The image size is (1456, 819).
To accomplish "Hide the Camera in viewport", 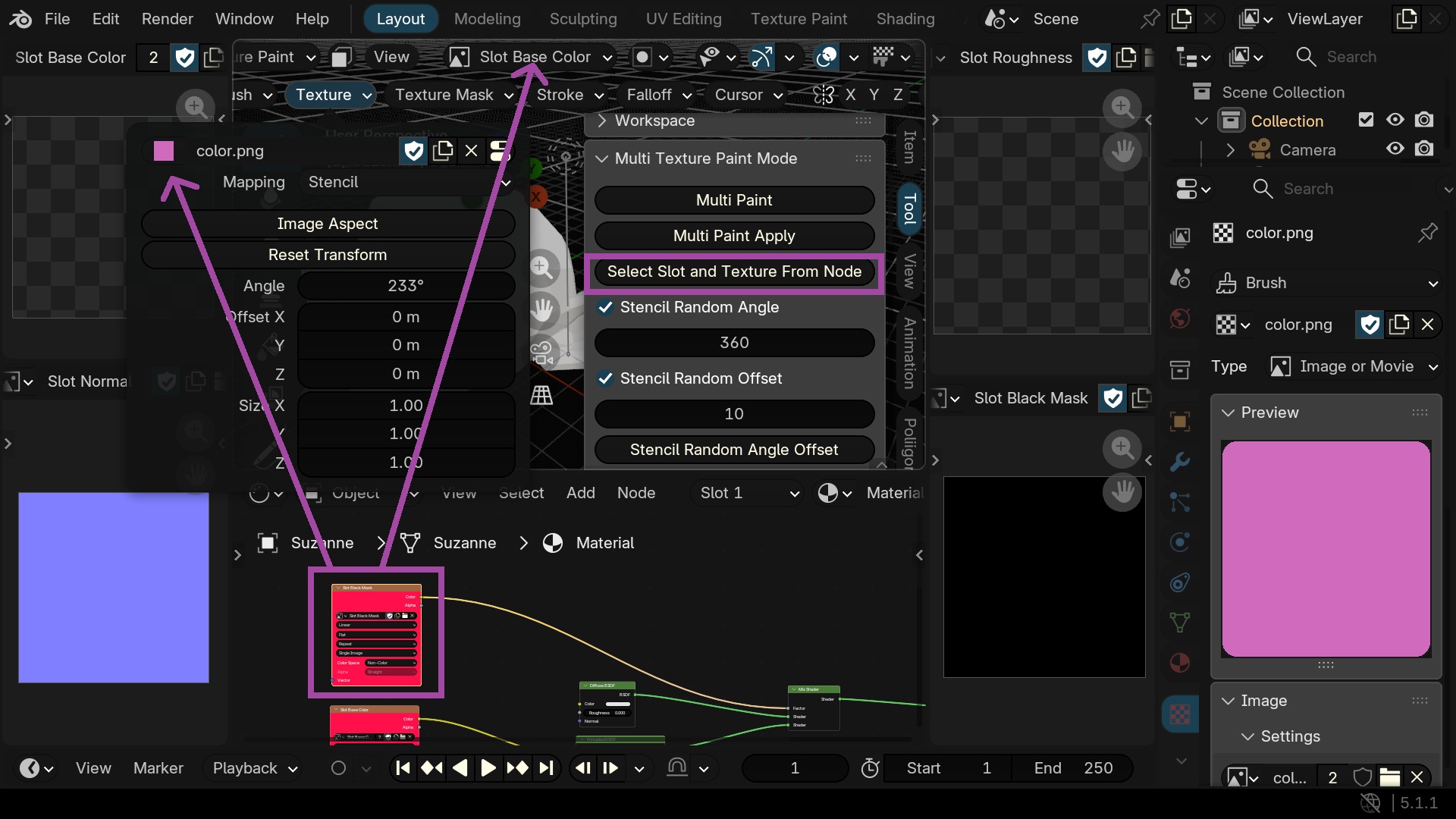I will [x=1395, y=149].
